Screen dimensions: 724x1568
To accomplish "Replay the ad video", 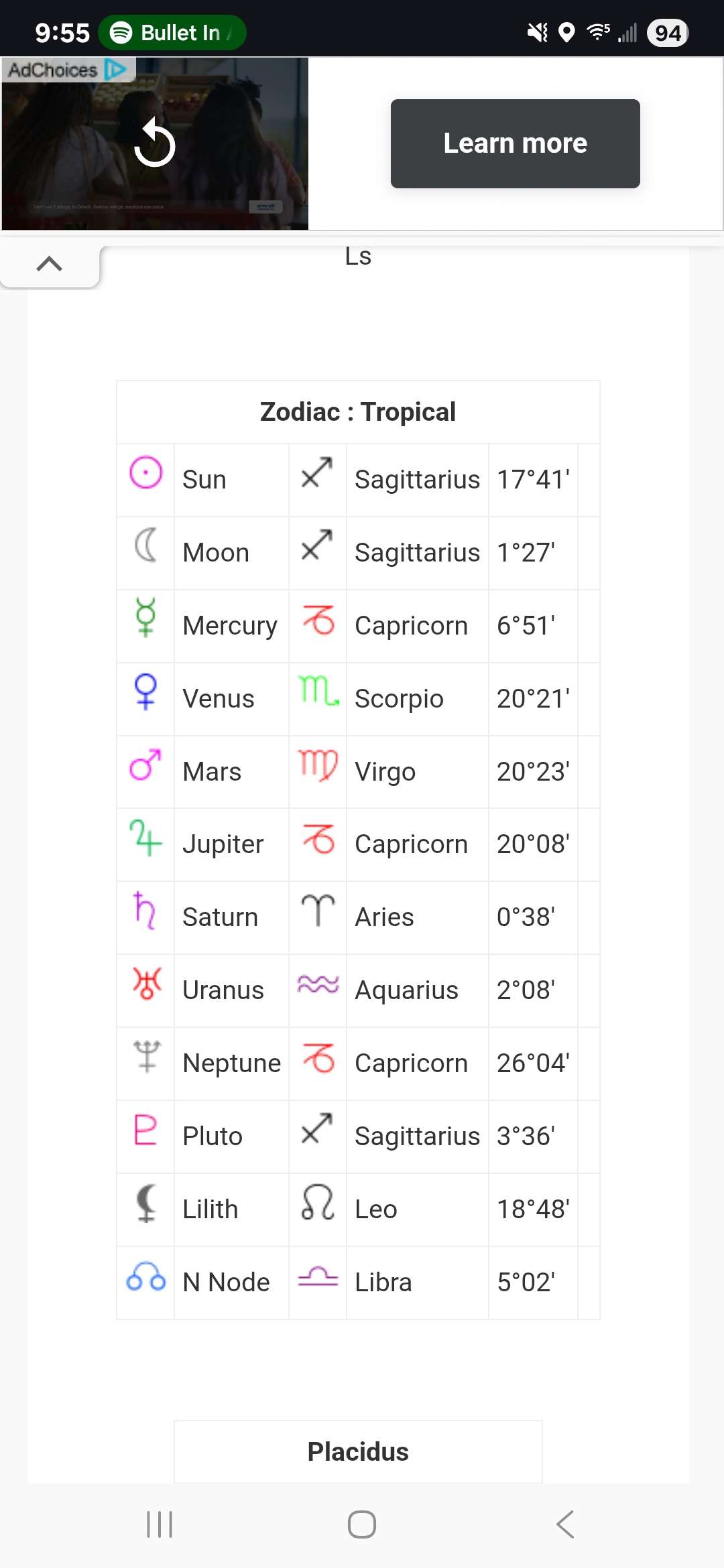I will pos(155,143).
